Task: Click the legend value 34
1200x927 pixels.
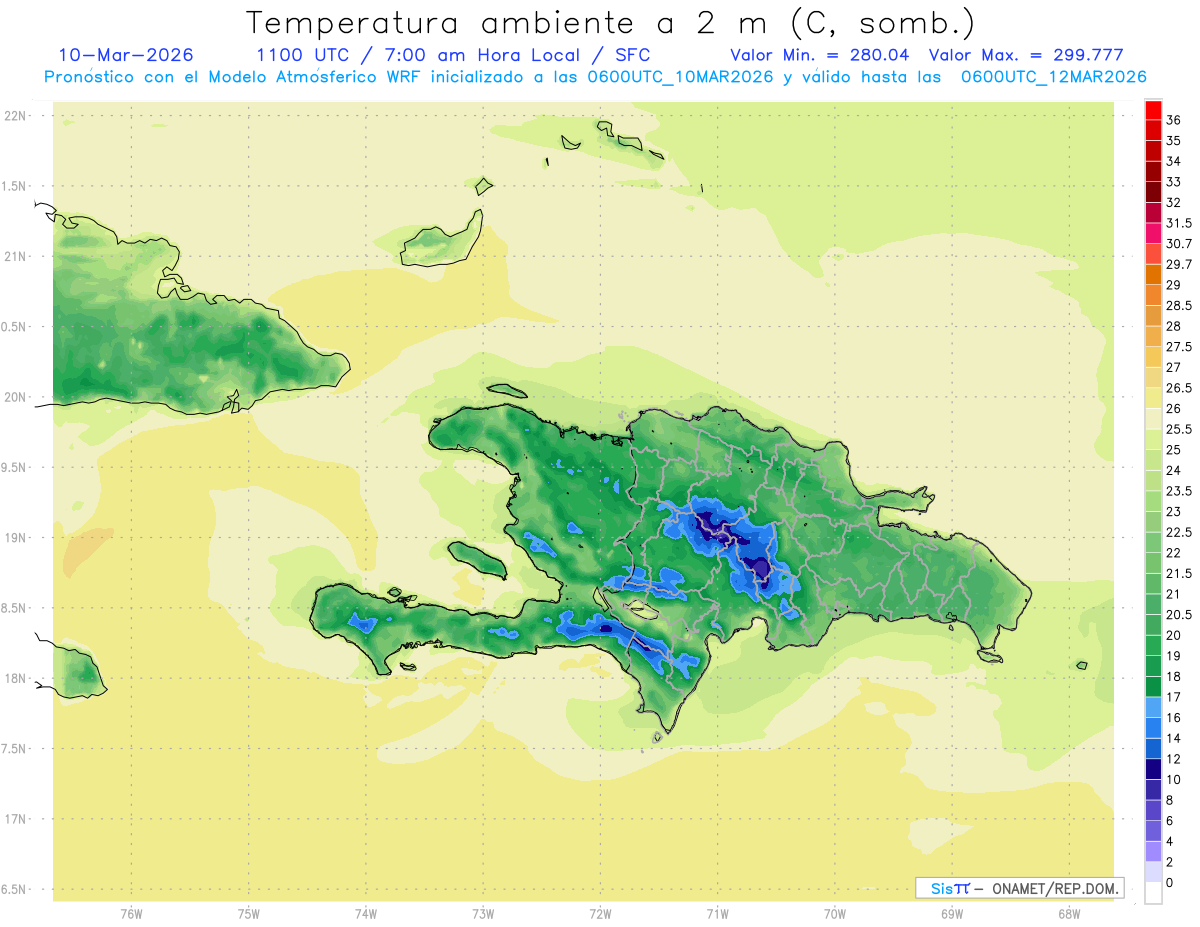Action: point(1174,161)
